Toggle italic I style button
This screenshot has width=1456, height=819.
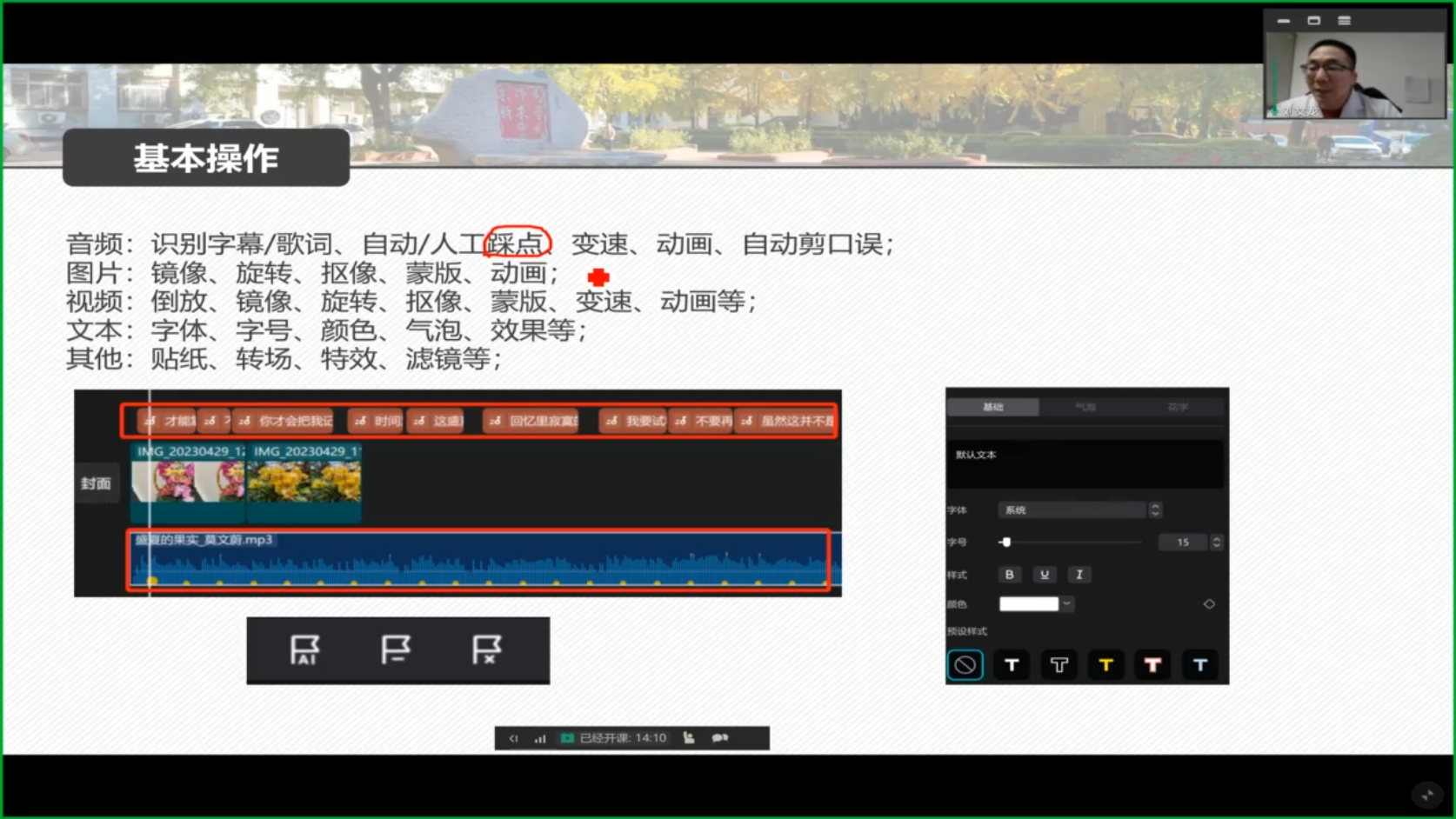pos(1079,575)
